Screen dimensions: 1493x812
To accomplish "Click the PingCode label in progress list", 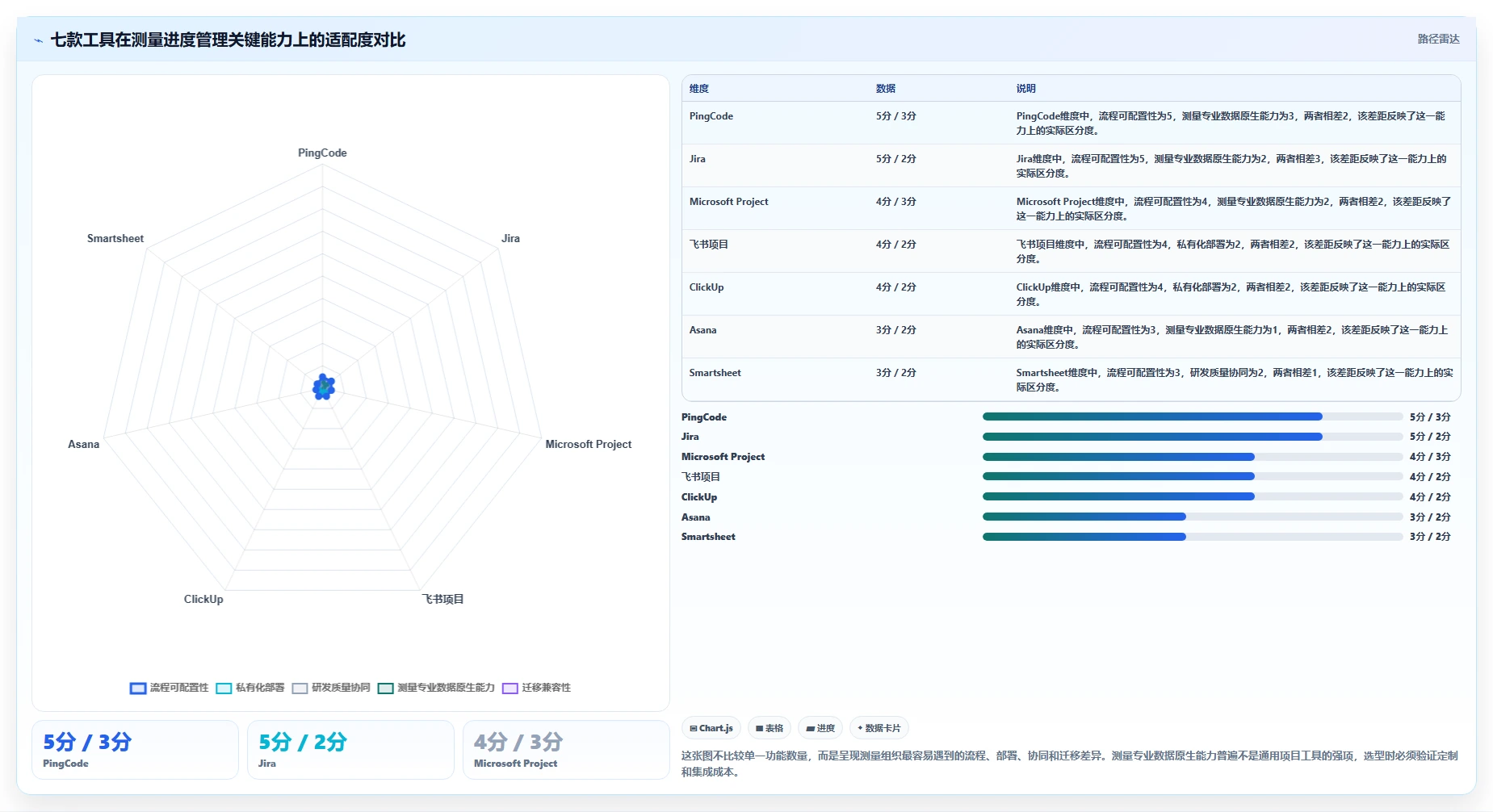I will click(x=704, y=417).
